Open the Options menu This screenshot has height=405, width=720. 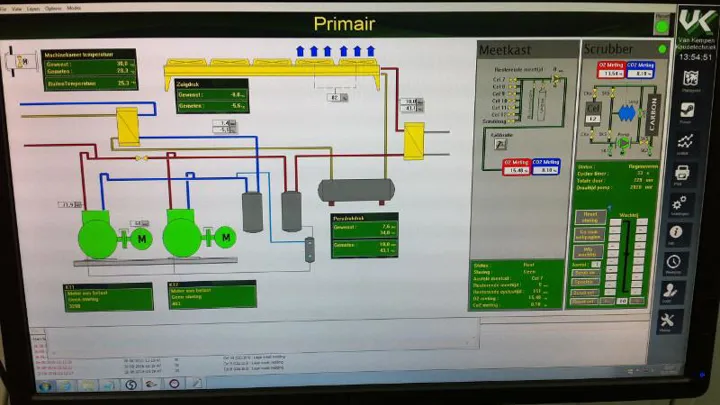pyautogui.click(x=53, y=8)
